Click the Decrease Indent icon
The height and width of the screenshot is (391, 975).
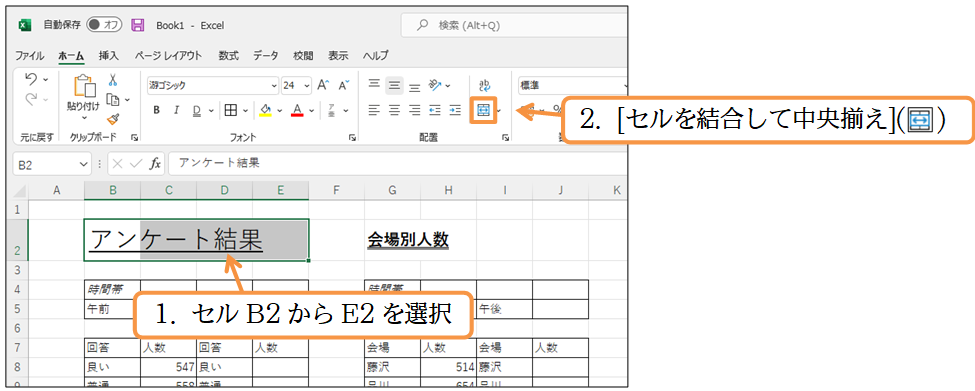[435, 111]
